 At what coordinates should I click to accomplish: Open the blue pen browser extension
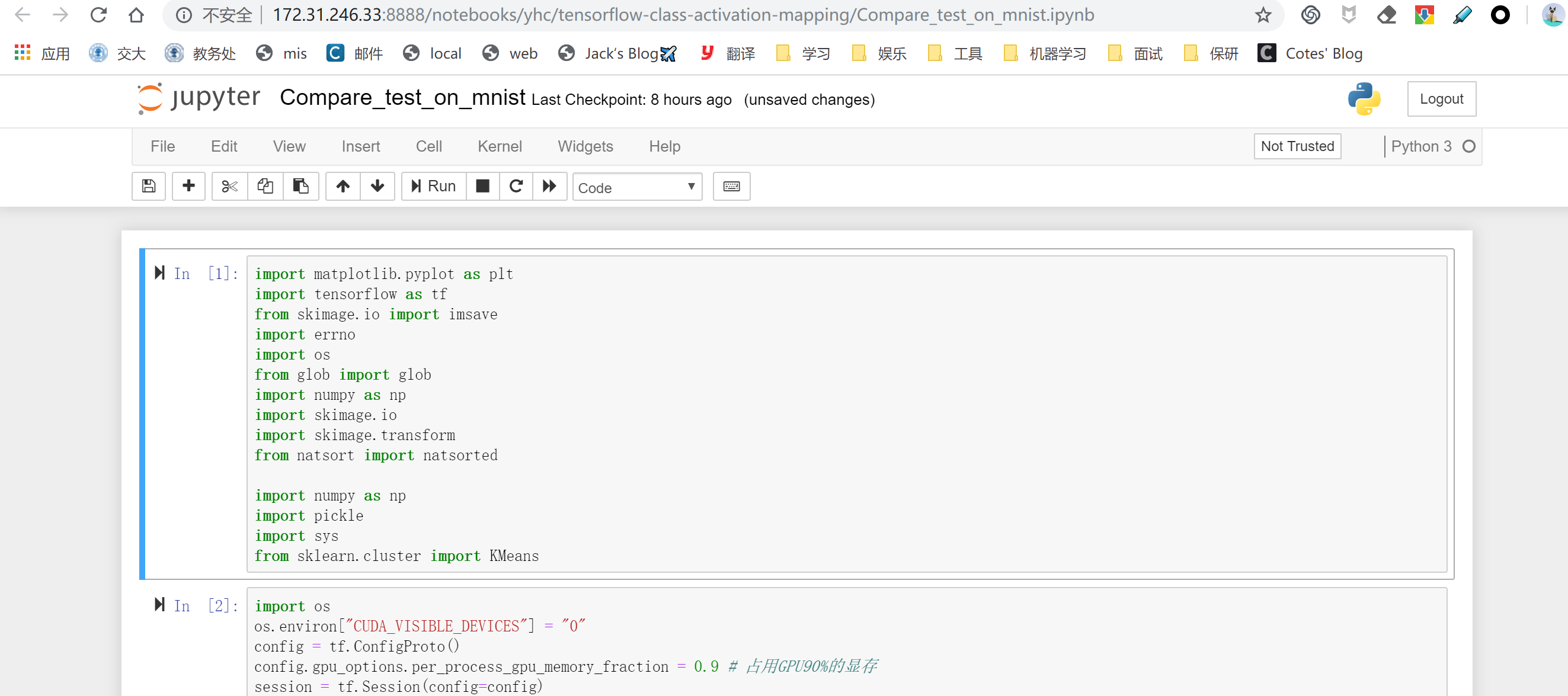point(1462,15)
